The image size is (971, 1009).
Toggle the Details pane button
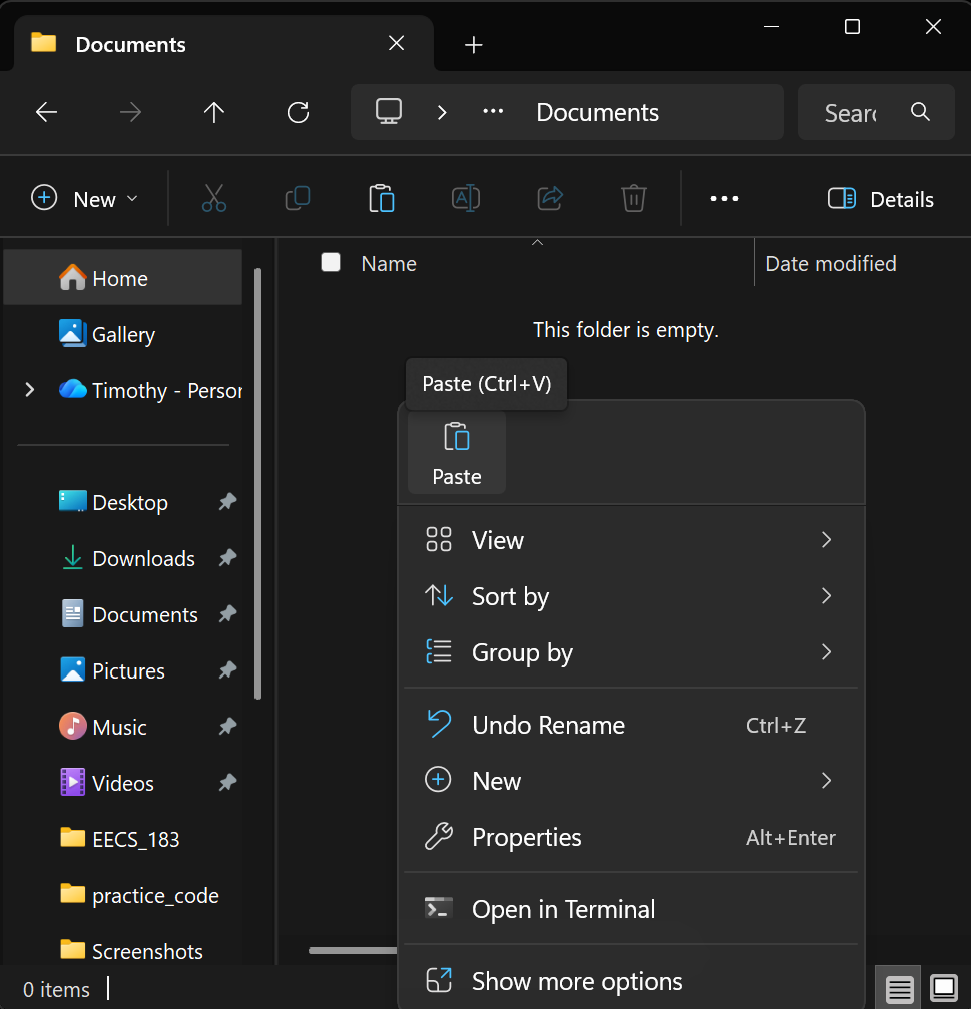[x=880, y=199]
